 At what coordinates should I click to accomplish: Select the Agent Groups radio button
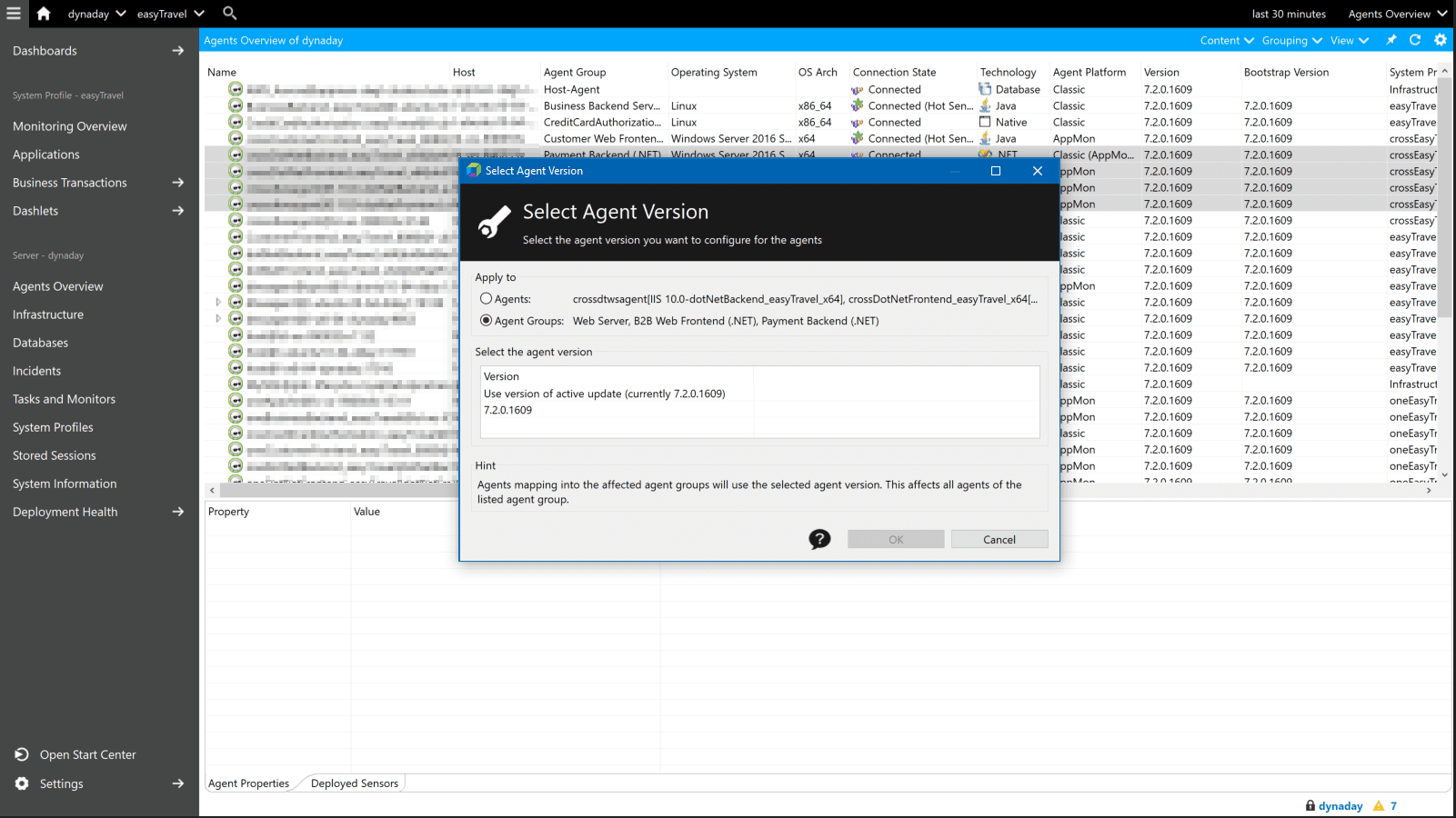(x=486, y=320)
